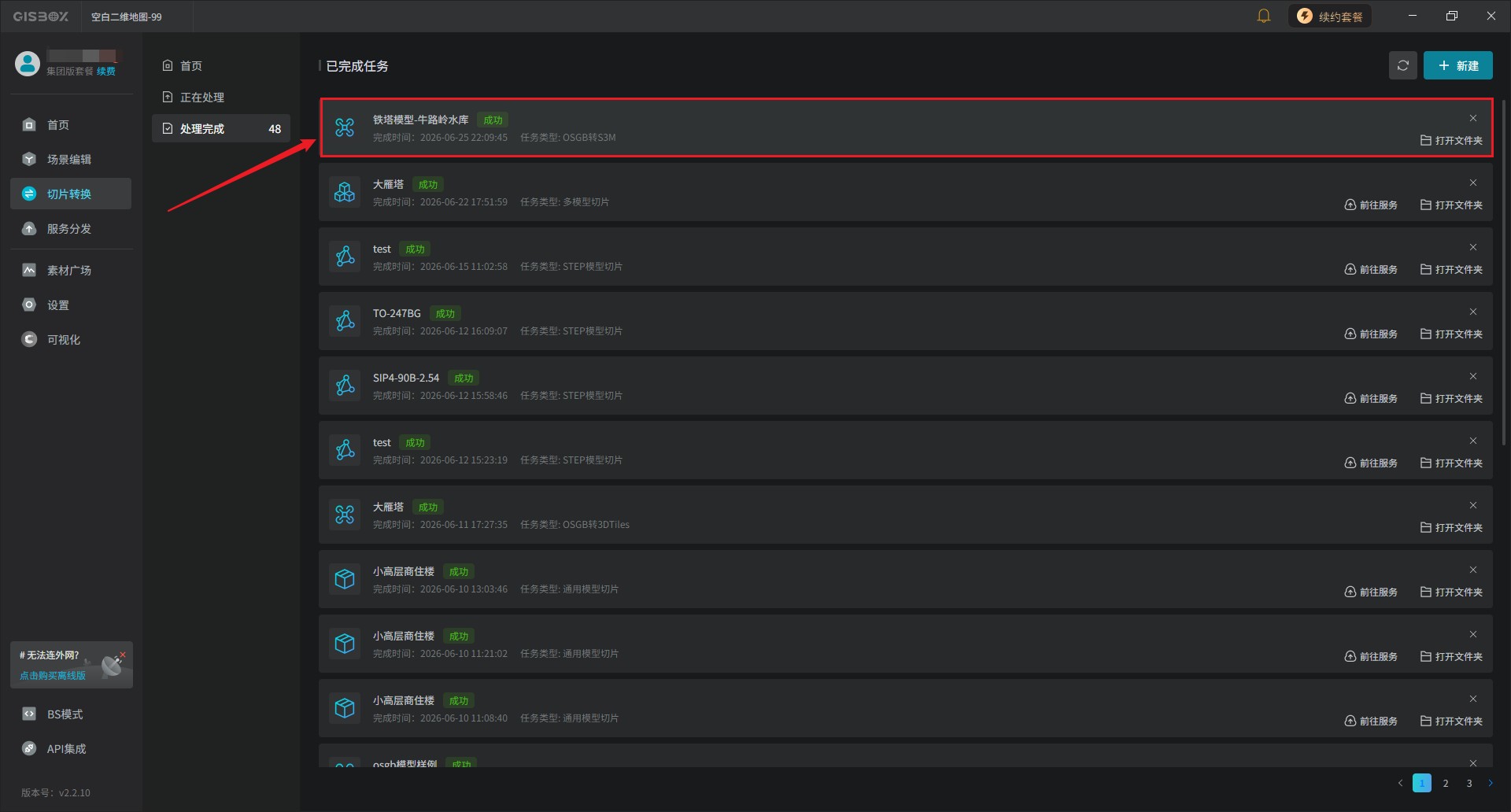This screenshot has height=812, width=1511.
Task: Go to page 2 of tasks
Action: [1446, 783]
